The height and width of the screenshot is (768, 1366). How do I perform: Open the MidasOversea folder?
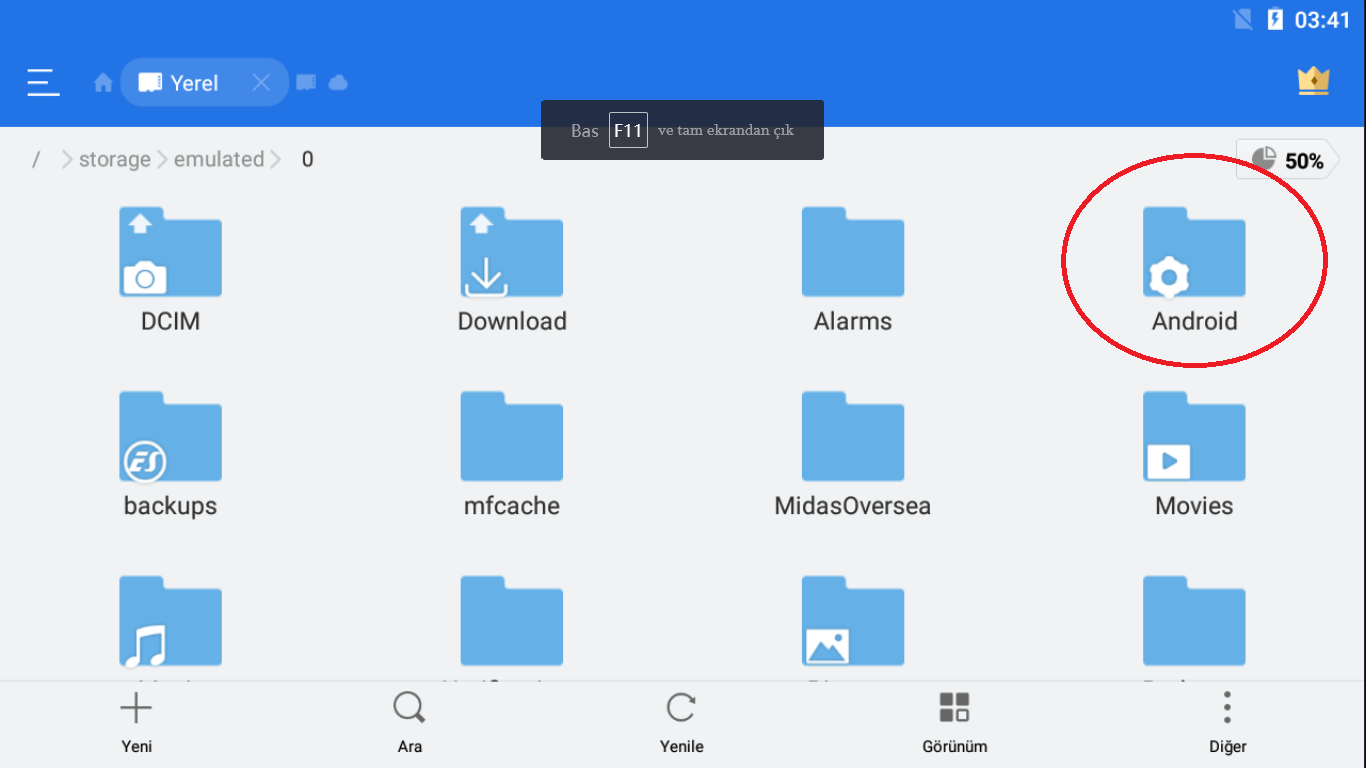point(853,437)
